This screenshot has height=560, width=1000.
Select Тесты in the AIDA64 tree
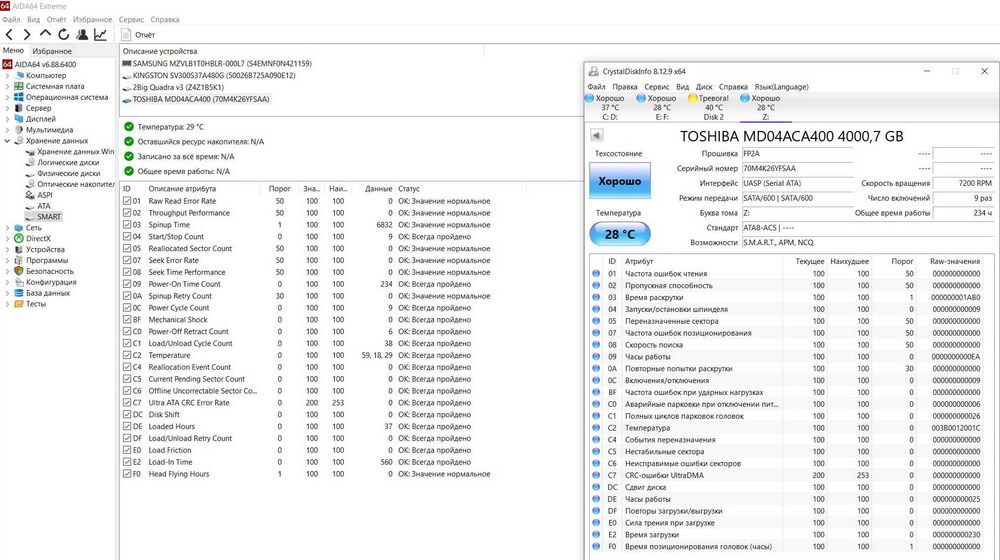36,304
